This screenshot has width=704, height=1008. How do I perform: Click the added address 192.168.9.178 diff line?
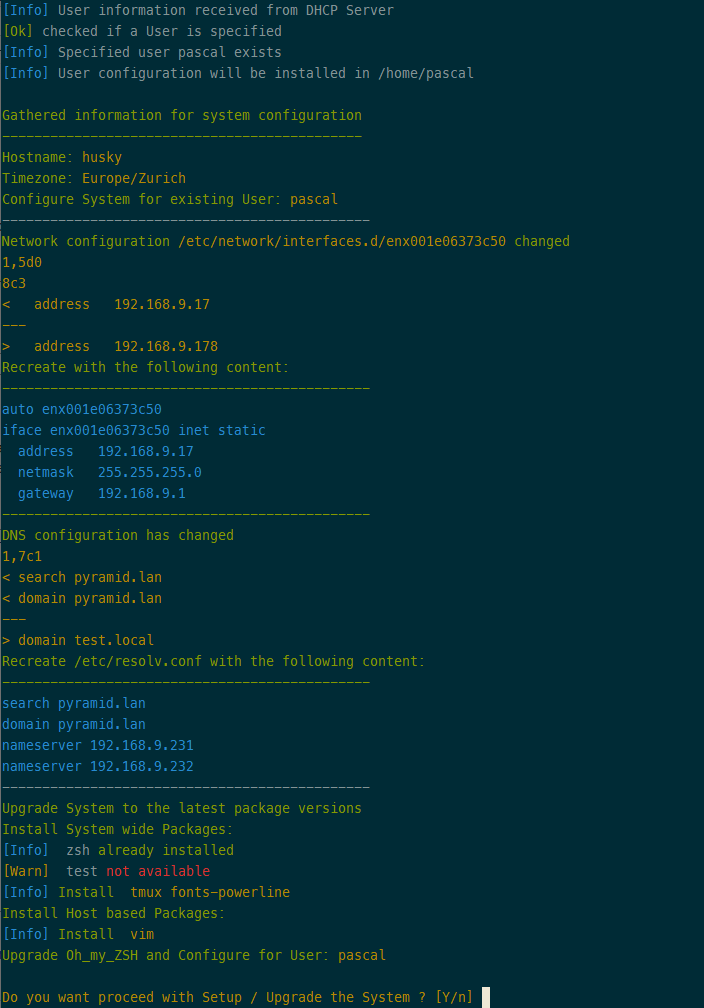110,346
